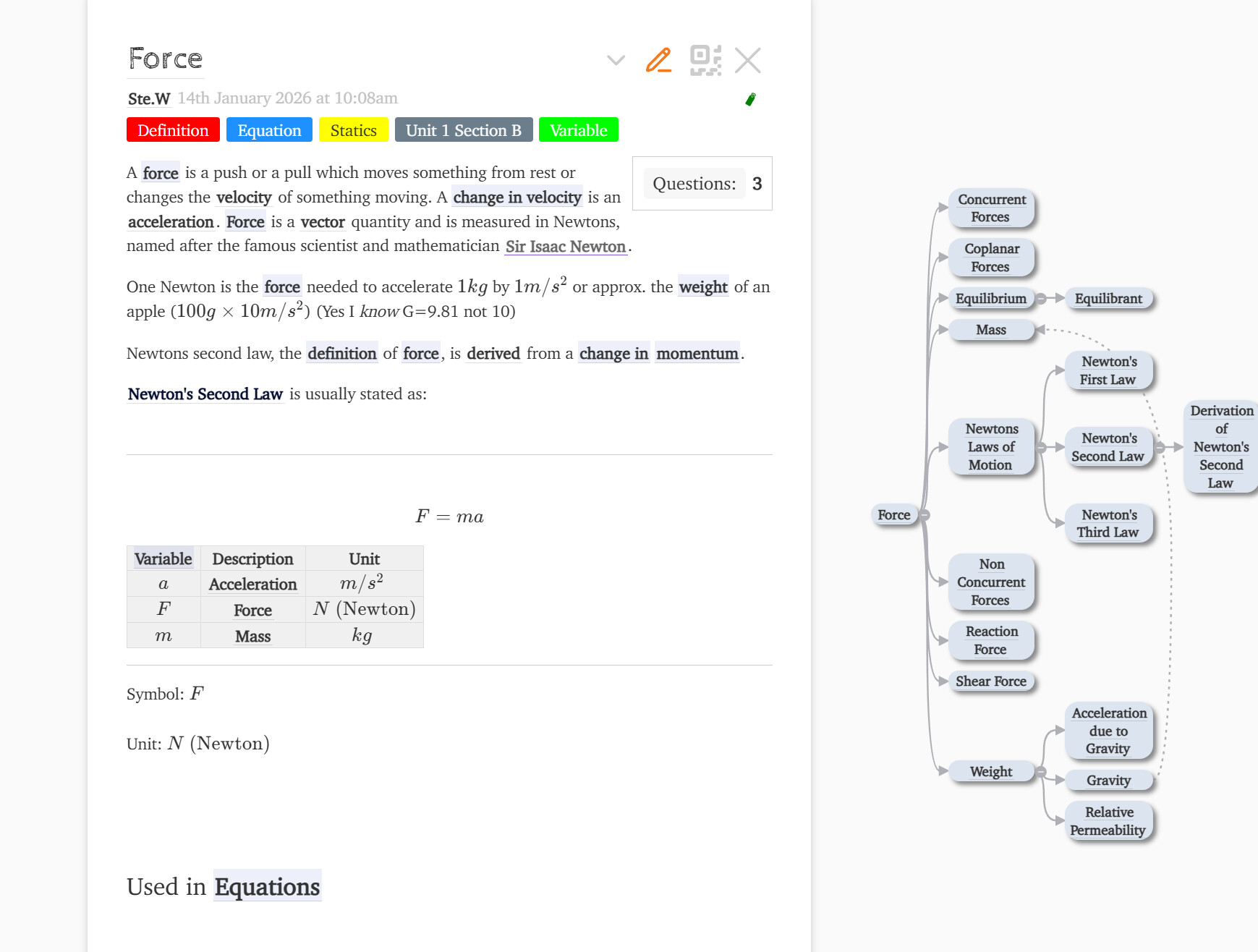1258x952 pixels.
Task: Click the green Variable tag
Action: pyautogui.click(x=578, y=130)
